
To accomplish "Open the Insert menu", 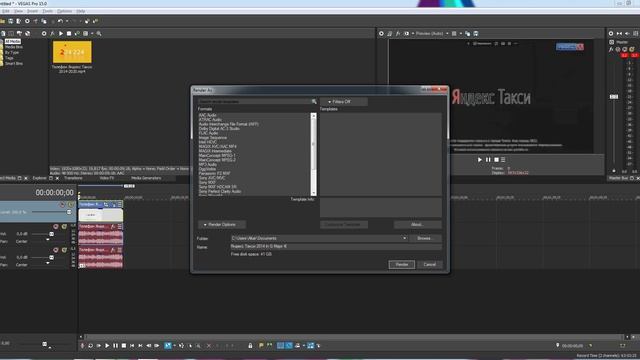I will 33,11.
